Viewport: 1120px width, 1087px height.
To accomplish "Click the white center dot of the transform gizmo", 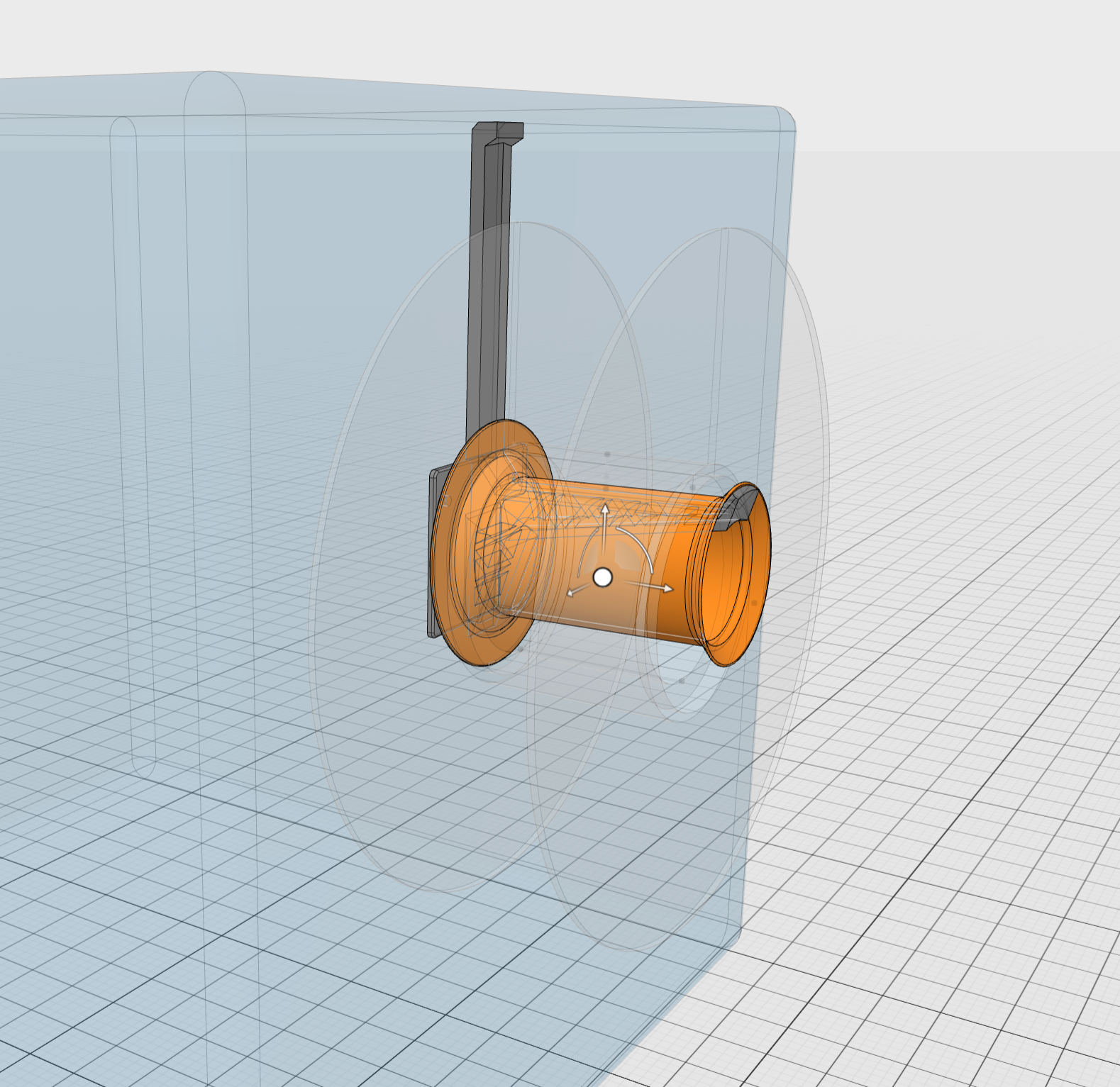I will (602, 577).
